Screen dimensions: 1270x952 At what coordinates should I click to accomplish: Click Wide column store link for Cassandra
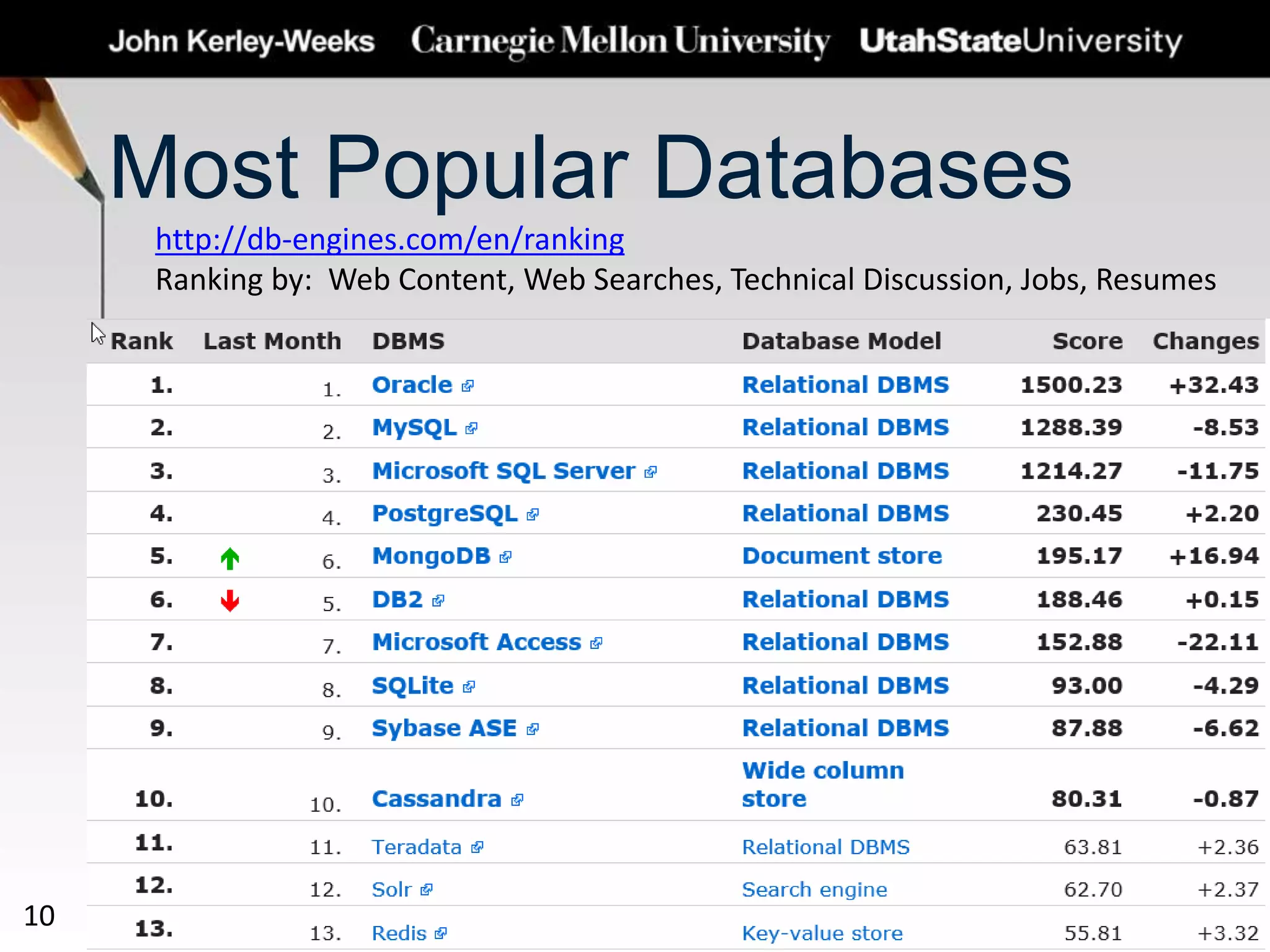tap(823, 784)
